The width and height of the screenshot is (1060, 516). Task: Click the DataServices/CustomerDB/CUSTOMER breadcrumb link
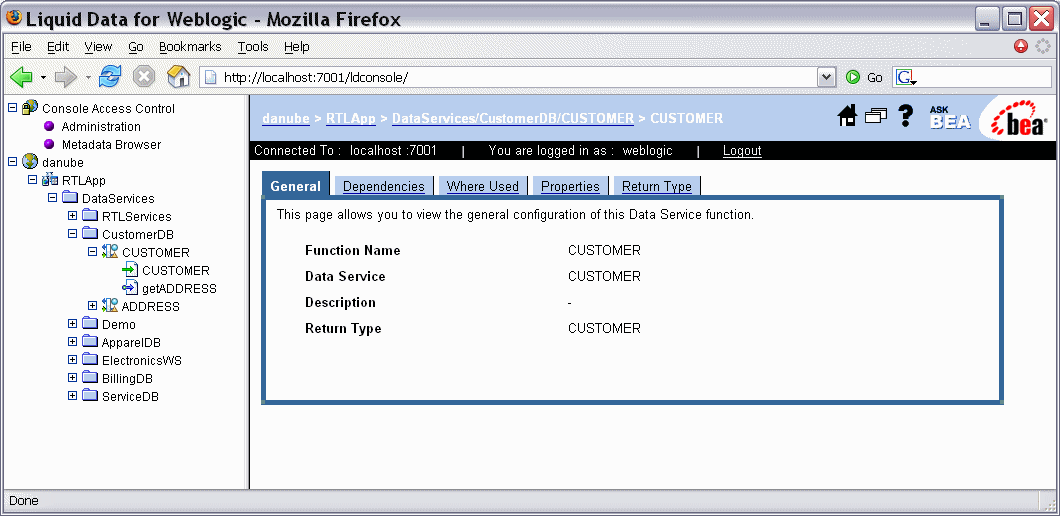[513, 118]
